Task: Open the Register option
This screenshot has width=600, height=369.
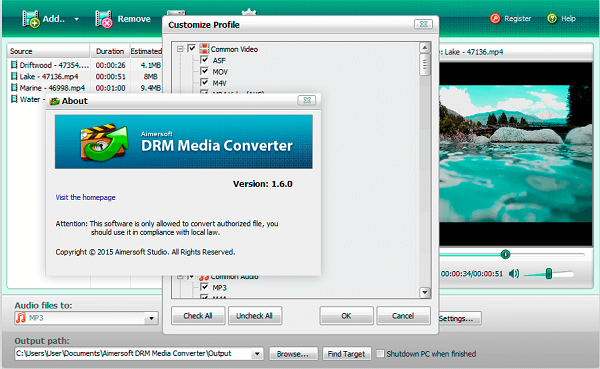Action: [510, 18]
